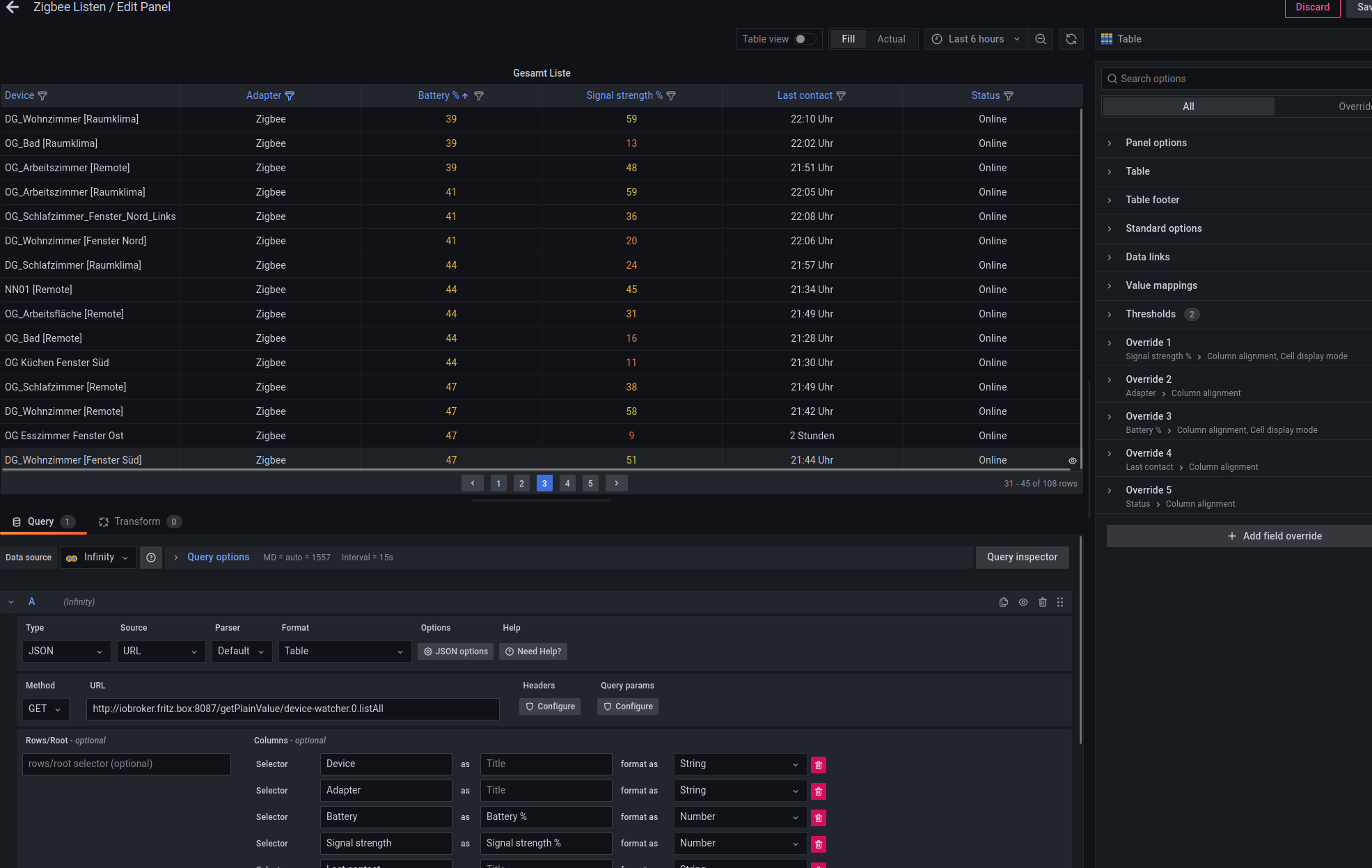Click the Signal strength % filter icon

point(671,96)
